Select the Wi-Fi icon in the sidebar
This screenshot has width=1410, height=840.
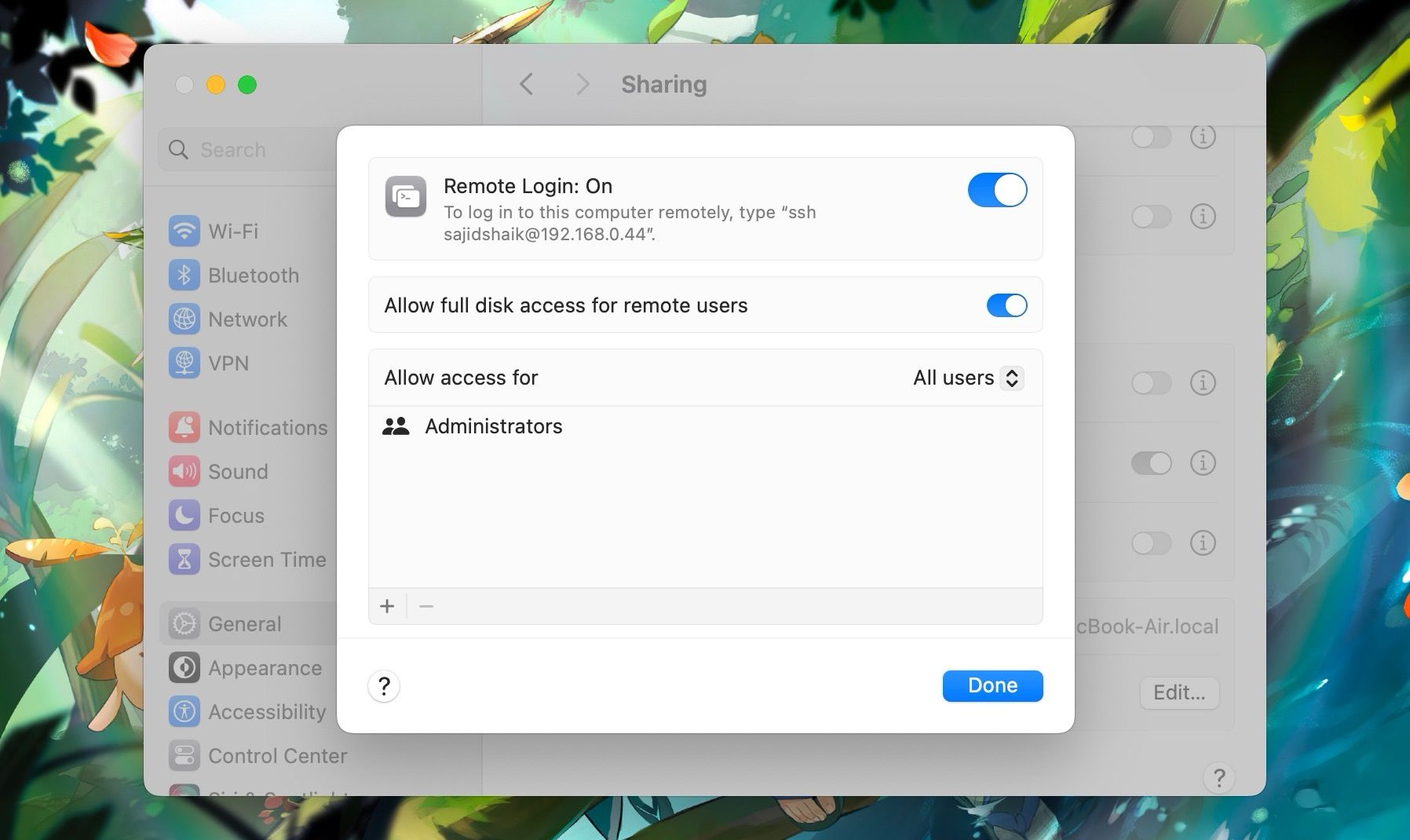tap(184, 231)
